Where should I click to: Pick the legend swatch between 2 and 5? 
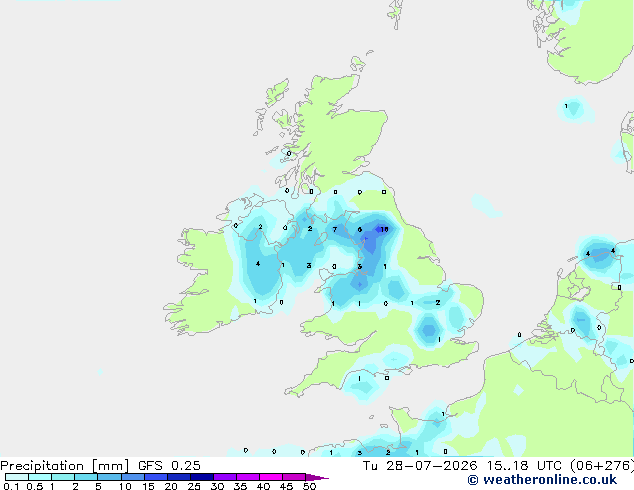coord(87,477)
